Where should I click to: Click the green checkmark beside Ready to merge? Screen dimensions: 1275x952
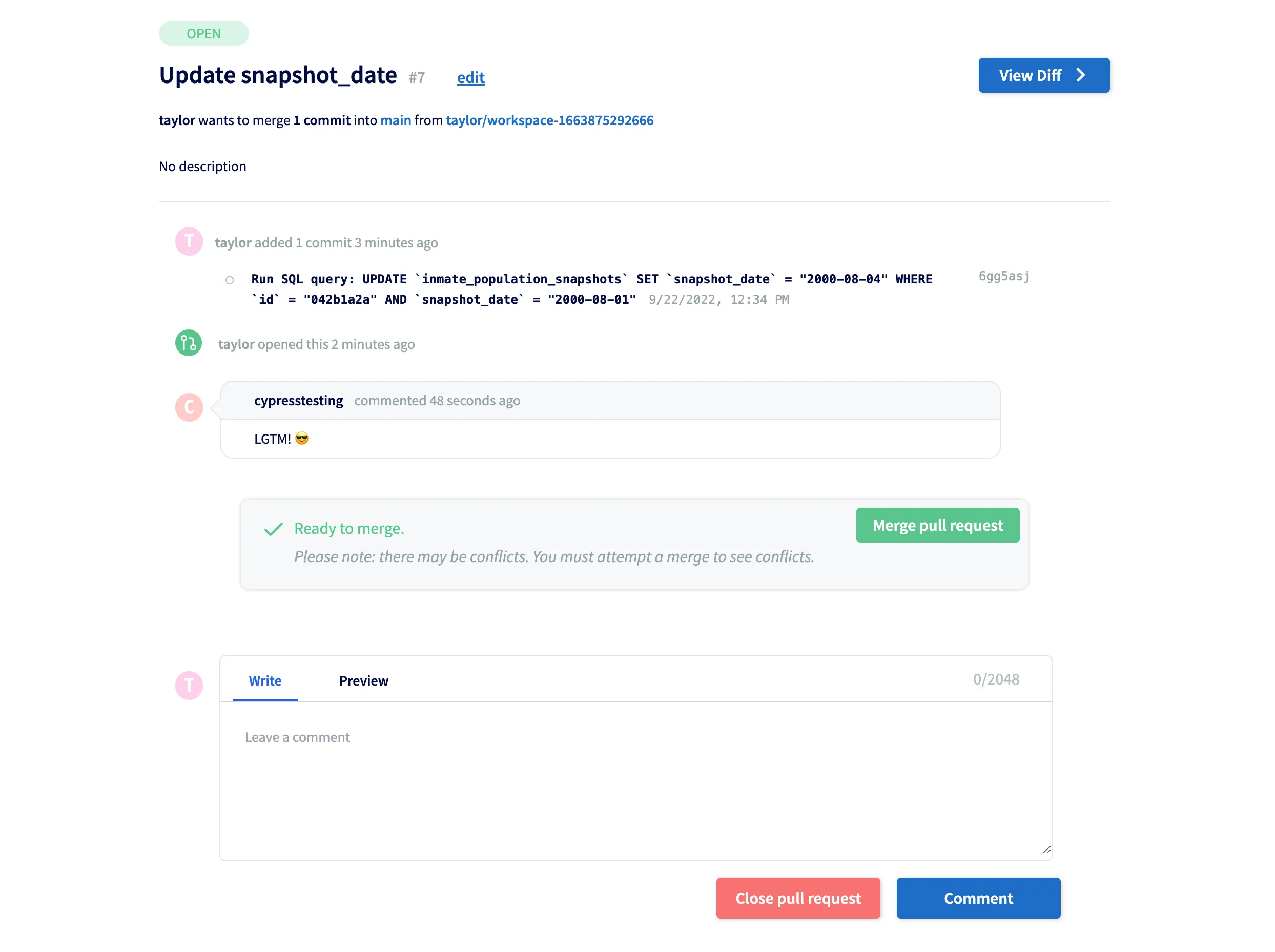pyautogui.click(x=273, y=528)
